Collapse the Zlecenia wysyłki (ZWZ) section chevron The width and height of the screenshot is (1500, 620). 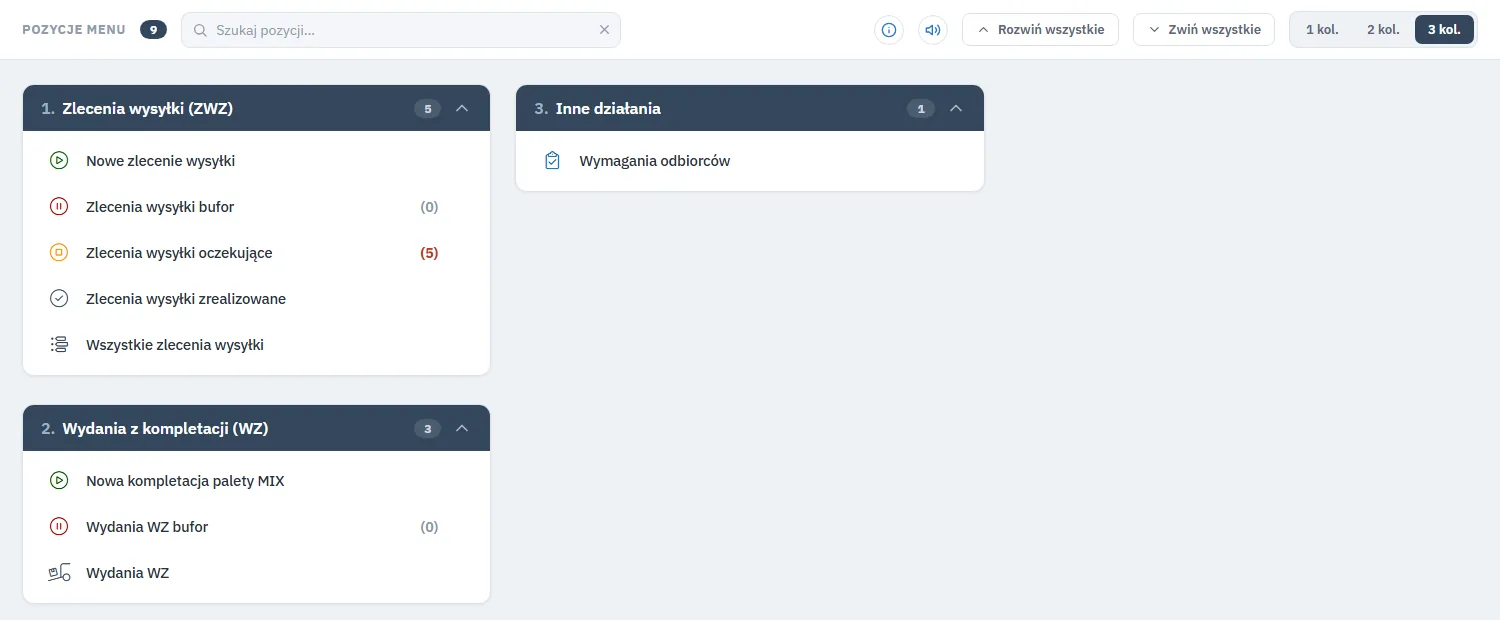(462, 108)
